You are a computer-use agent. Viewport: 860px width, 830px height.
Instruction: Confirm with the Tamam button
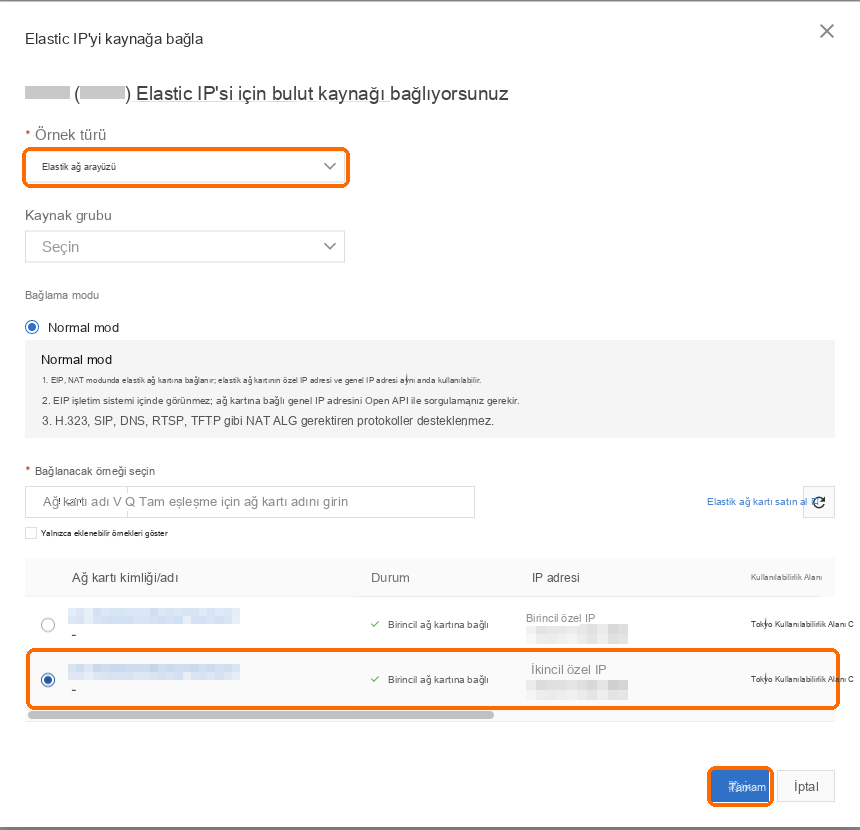(740, 787)
